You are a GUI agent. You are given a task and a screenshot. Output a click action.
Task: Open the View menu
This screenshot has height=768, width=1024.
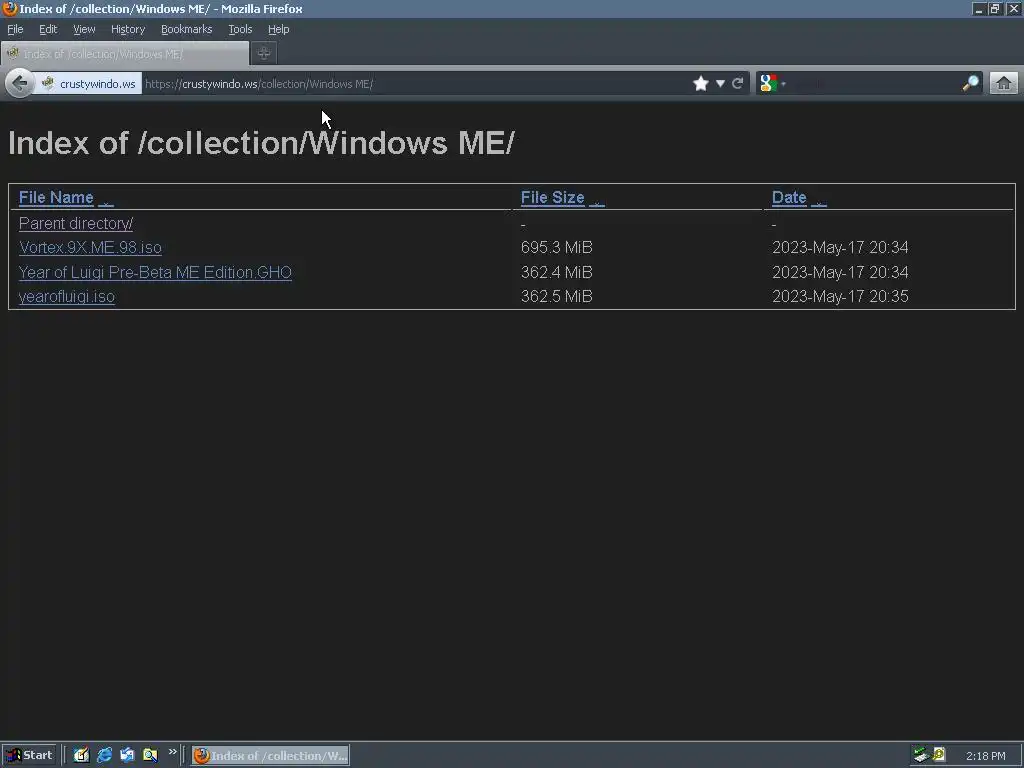84,29
